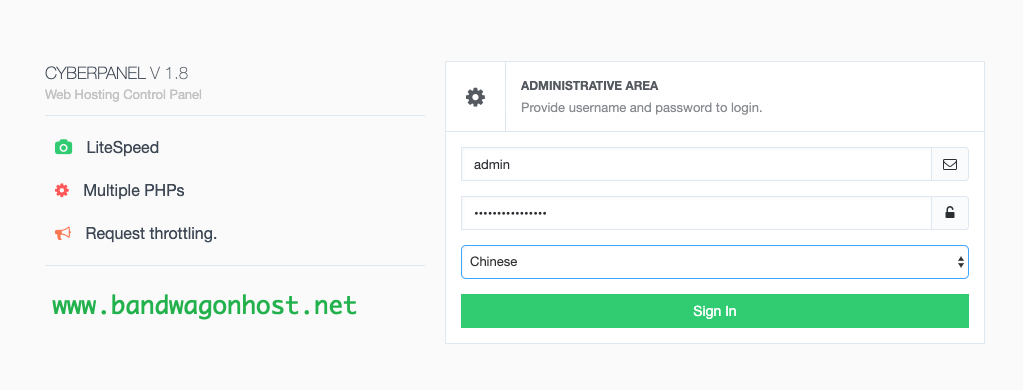Open the Chinese language dropdown
Viewport: 1023px width, 390px height.
714,262
